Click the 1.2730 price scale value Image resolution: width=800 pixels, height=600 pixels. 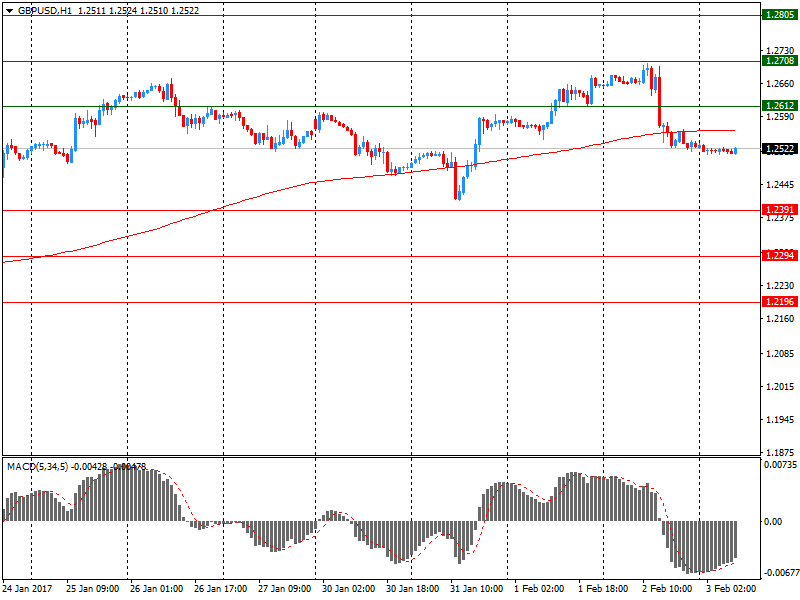[780, 51]
